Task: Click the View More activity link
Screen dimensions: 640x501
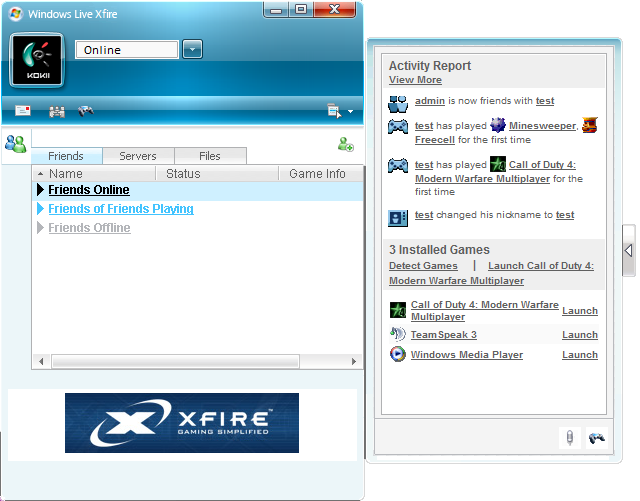Action: point(415,80)
